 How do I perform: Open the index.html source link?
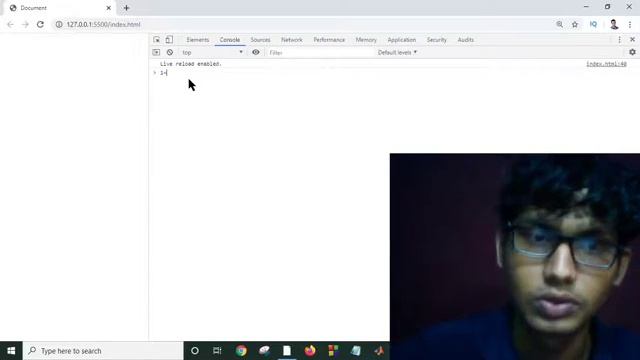(x=607, y=64)
